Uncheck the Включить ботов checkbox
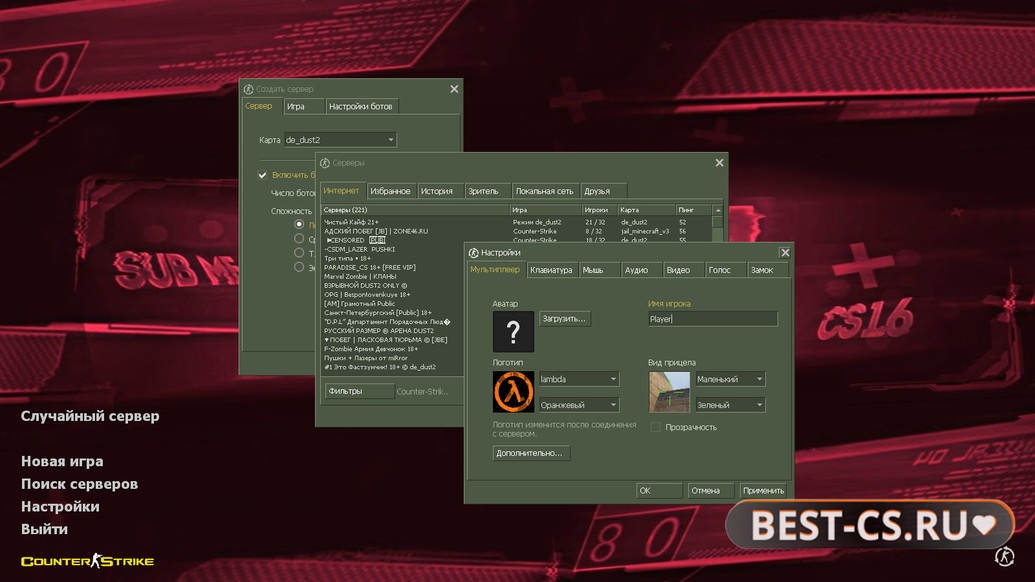The image size is (1035, 582). pos(262,175)
